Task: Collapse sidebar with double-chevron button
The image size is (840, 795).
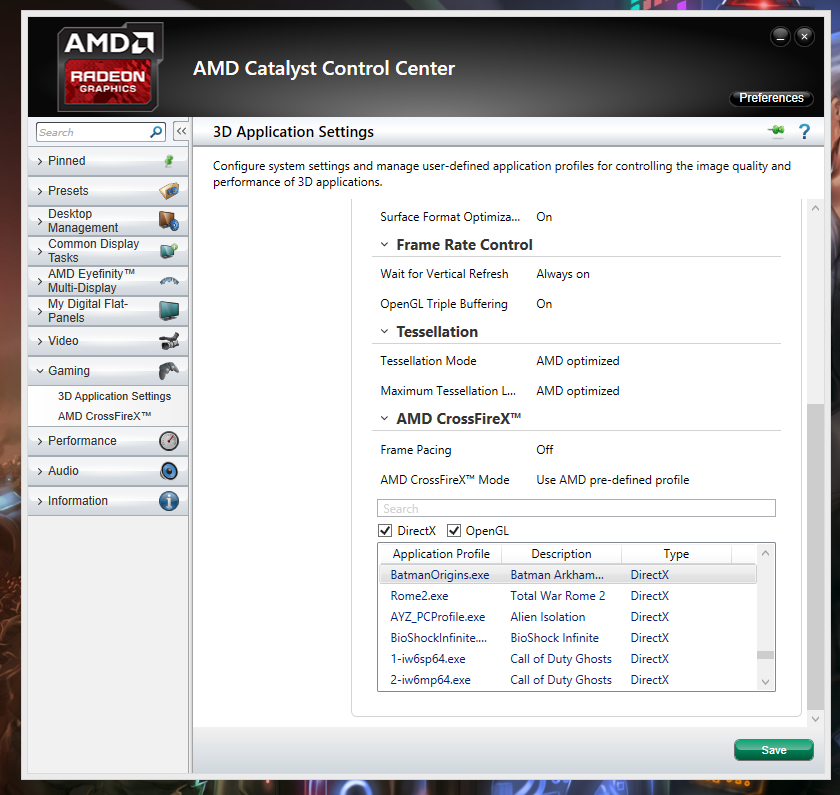Action: pos(182,131)
